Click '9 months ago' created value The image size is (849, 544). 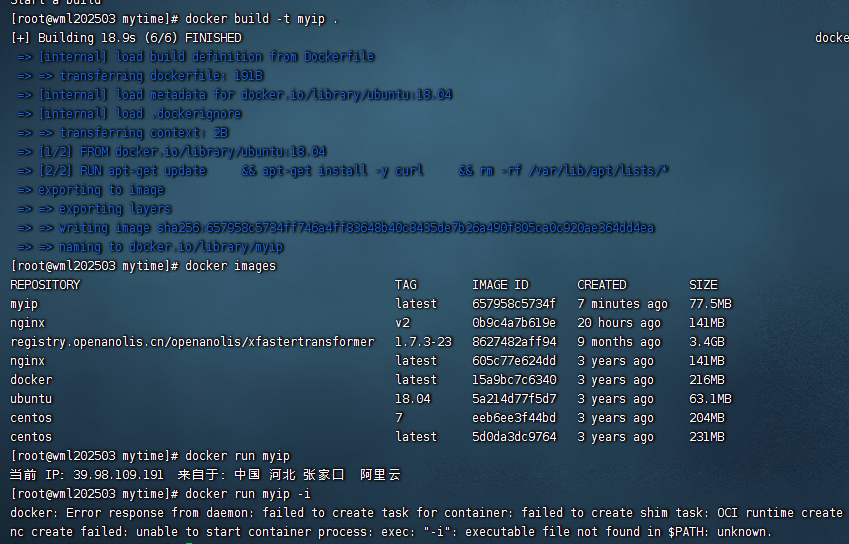click(x=619, y=342)
